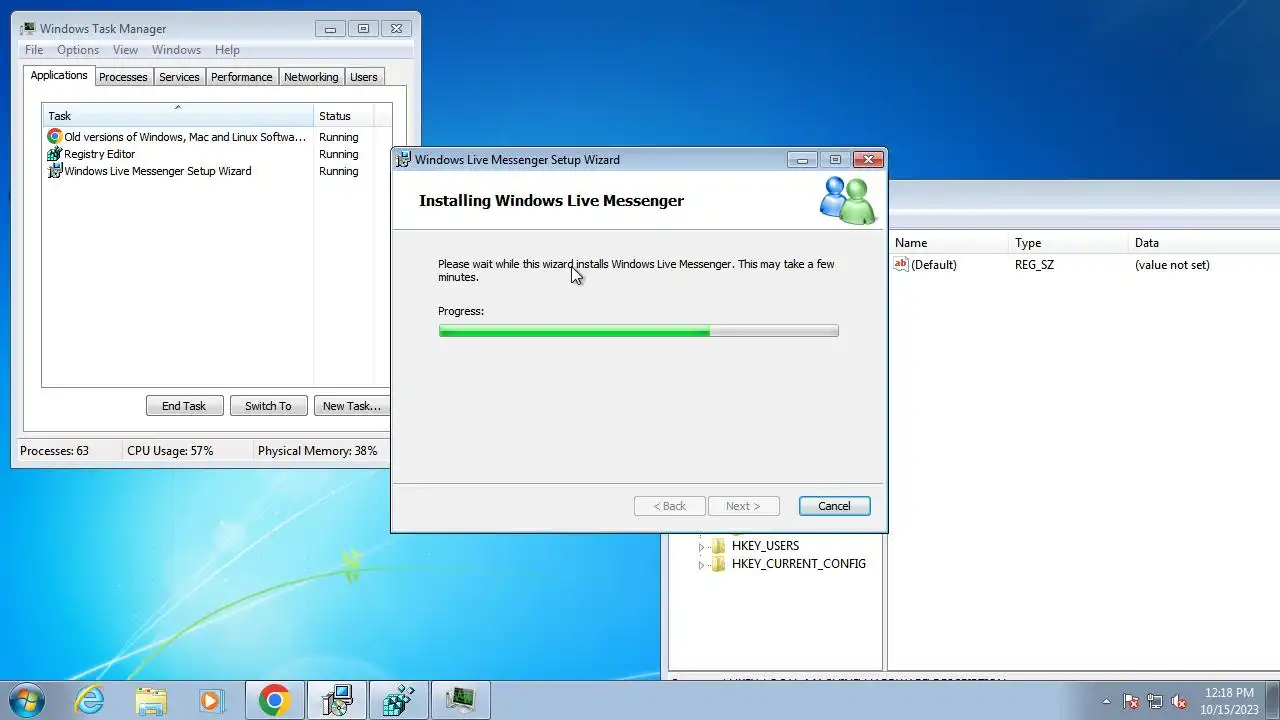Switch to Registry Editor taskbar button
1280x720 pixels.
pos(399,700)
